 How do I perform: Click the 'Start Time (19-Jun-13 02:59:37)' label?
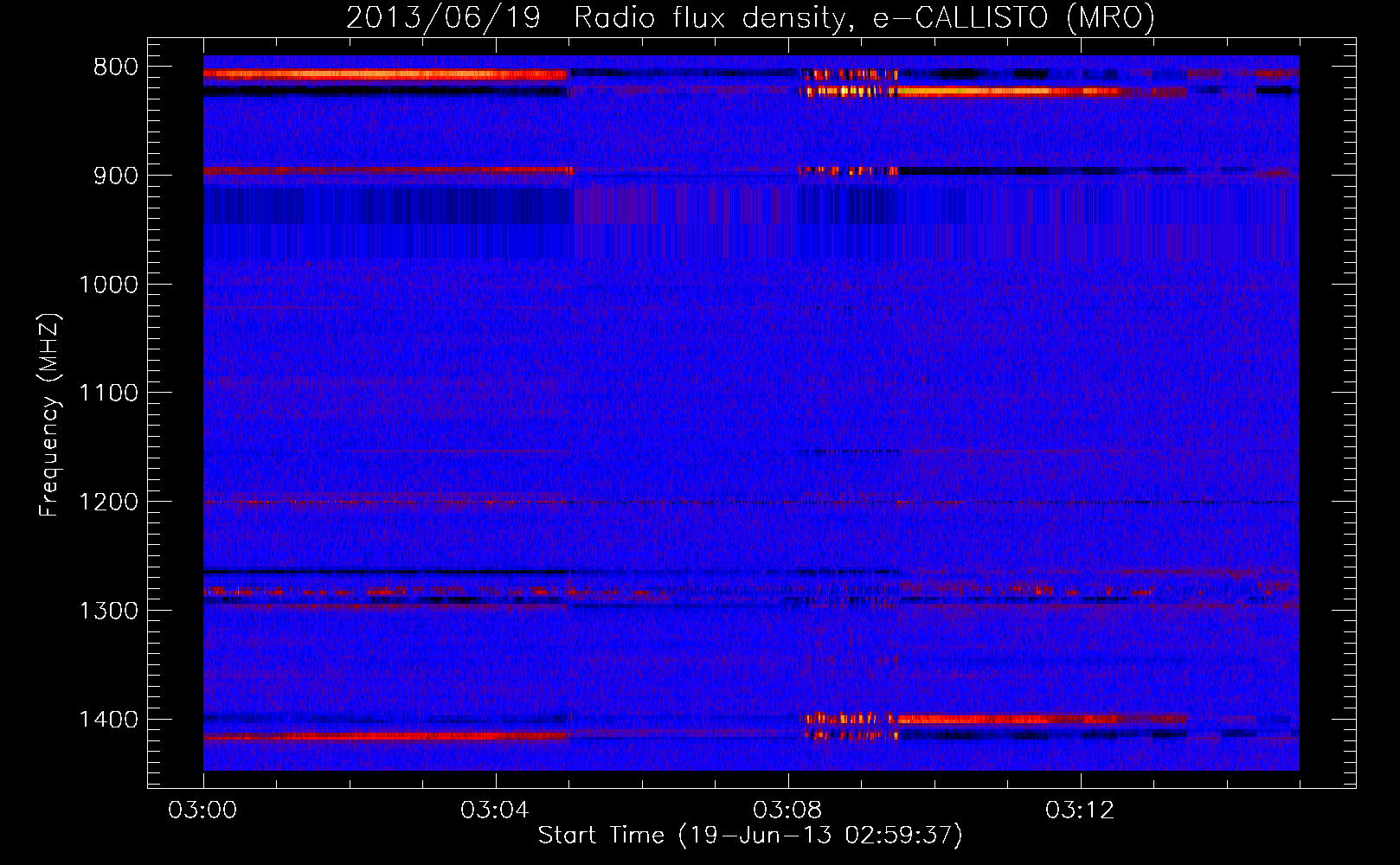point(750,836)
